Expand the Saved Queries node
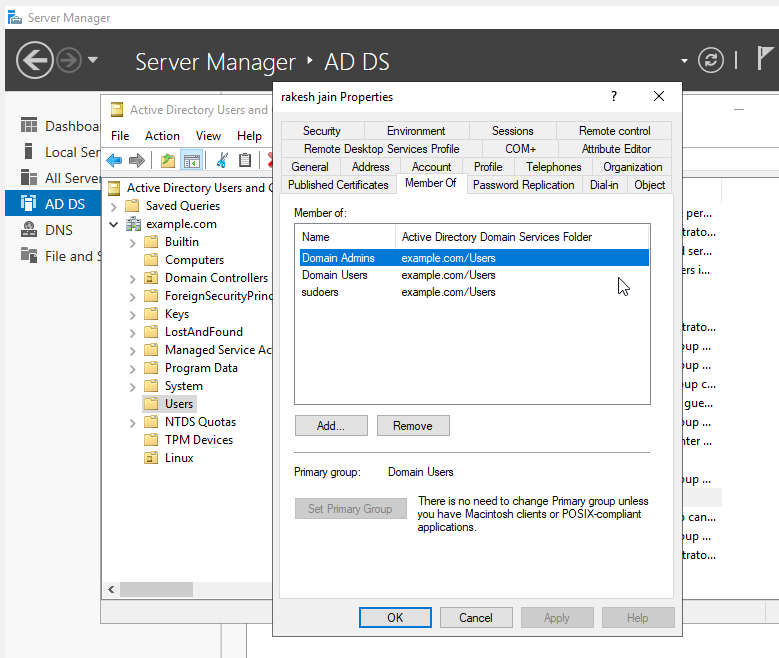 pos(114,206)
